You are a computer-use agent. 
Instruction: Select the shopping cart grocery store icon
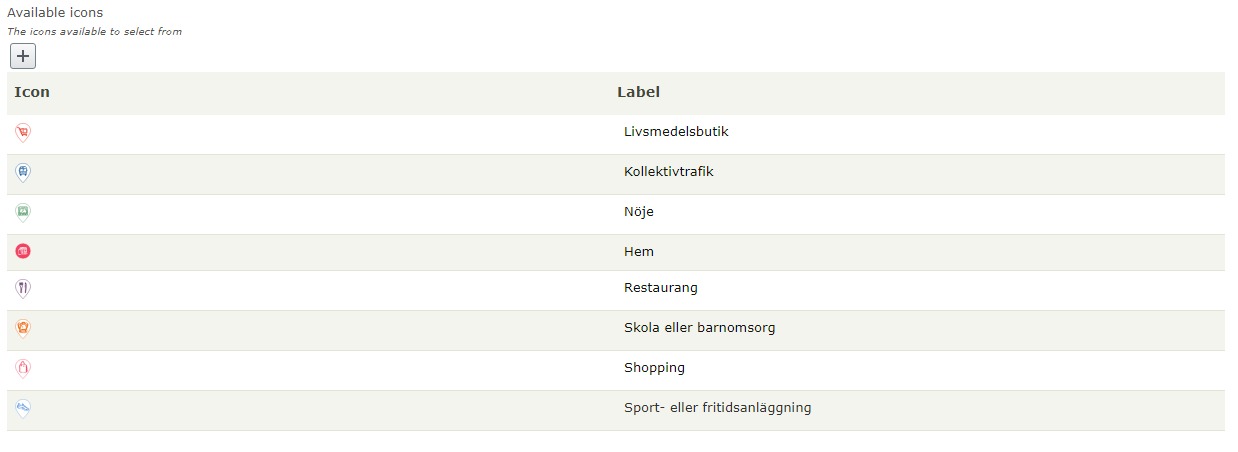23,132
